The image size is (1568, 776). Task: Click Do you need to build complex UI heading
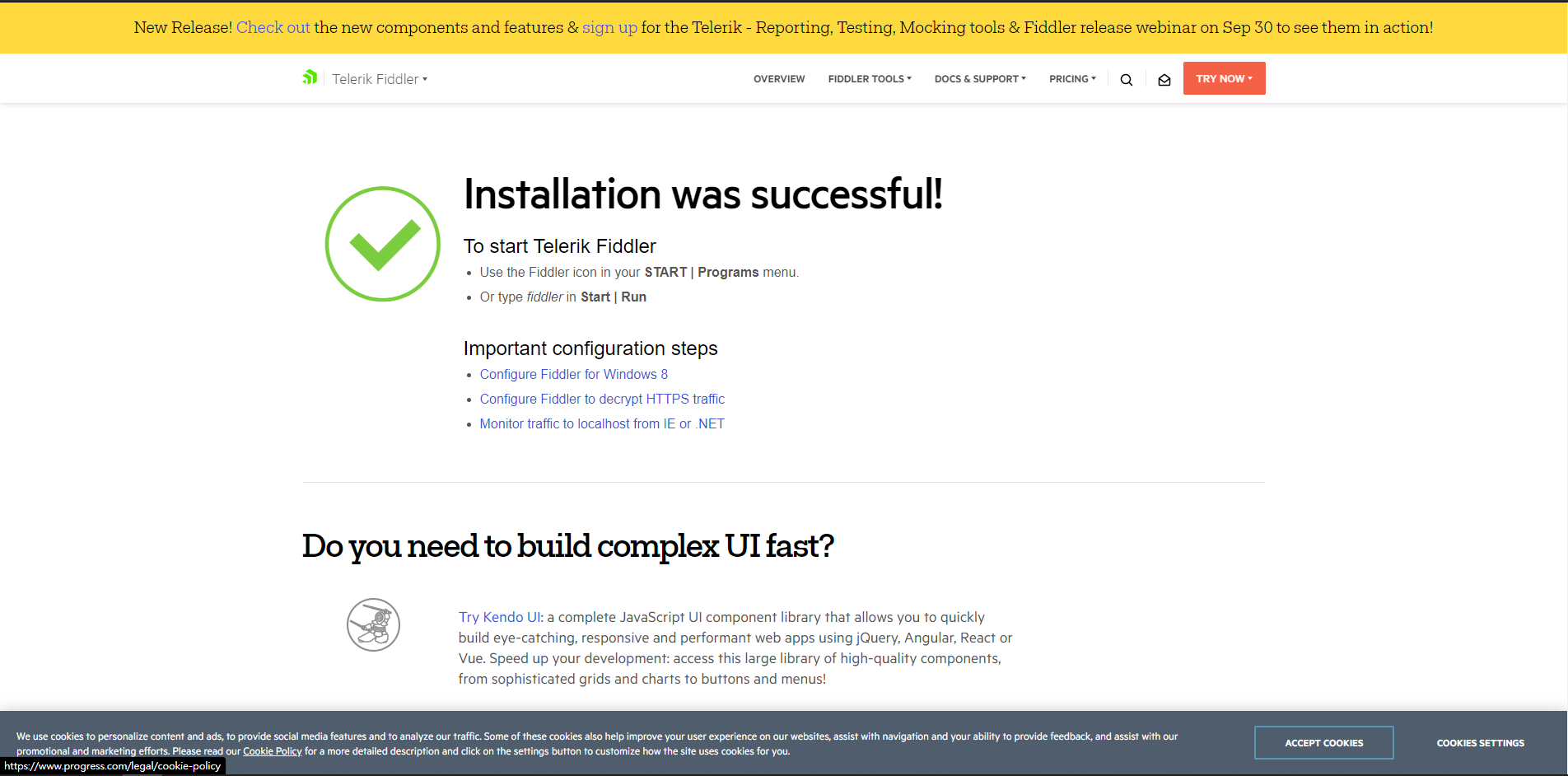pos(568,546)
